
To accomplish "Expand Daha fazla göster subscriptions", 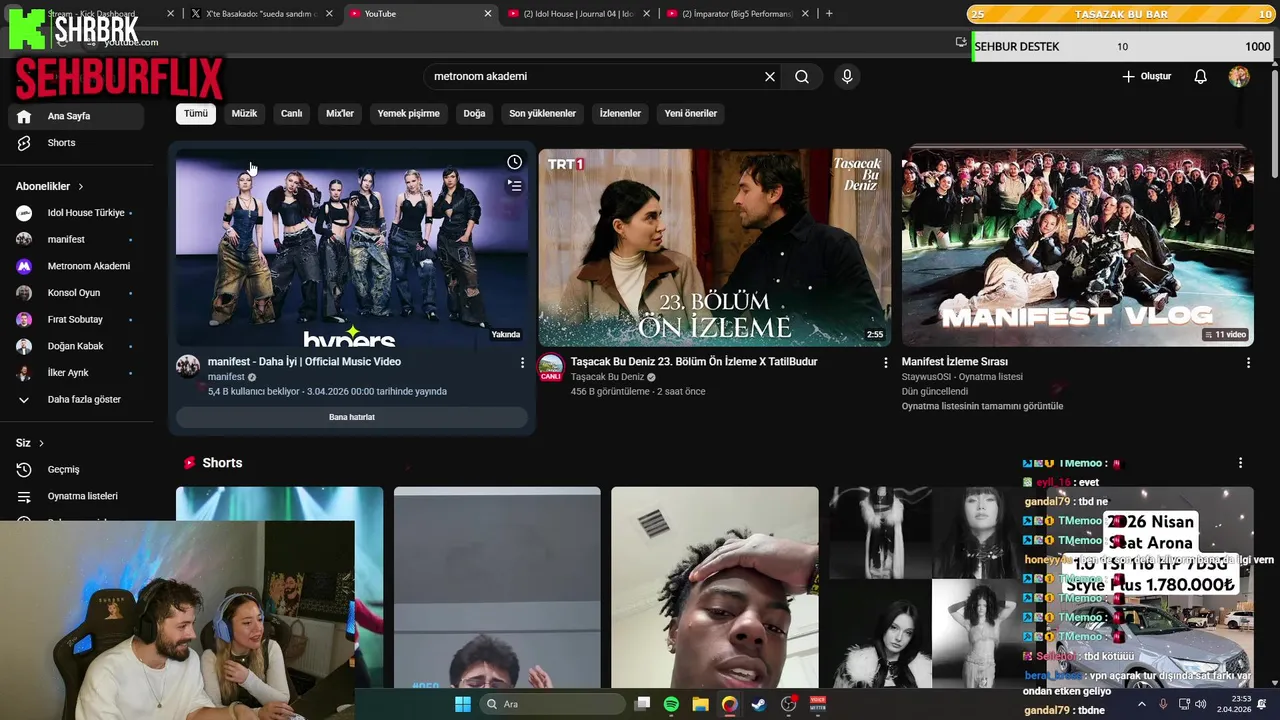I will 76,399.
